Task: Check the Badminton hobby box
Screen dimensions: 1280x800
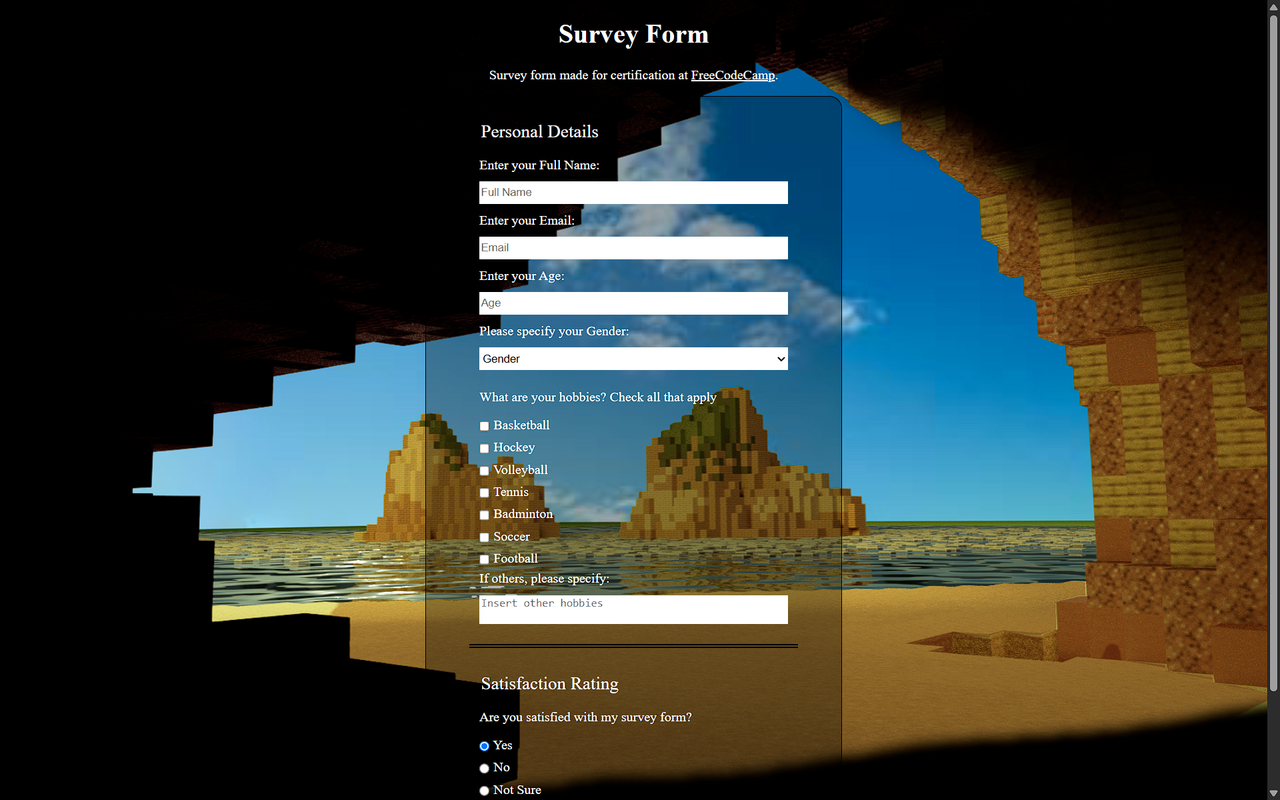Action: pyautogui.click(x=484, y=515)
